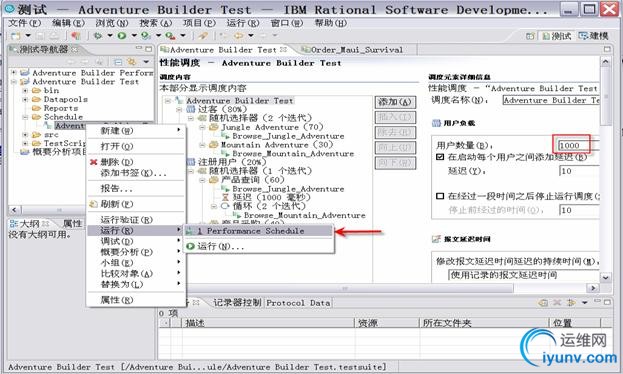The height and width of the screenshot is (374, 623).
Task: Select Browse_Mountain_Adventure under Mountain Adventure (30)
Action: click(x=293, y=154)
